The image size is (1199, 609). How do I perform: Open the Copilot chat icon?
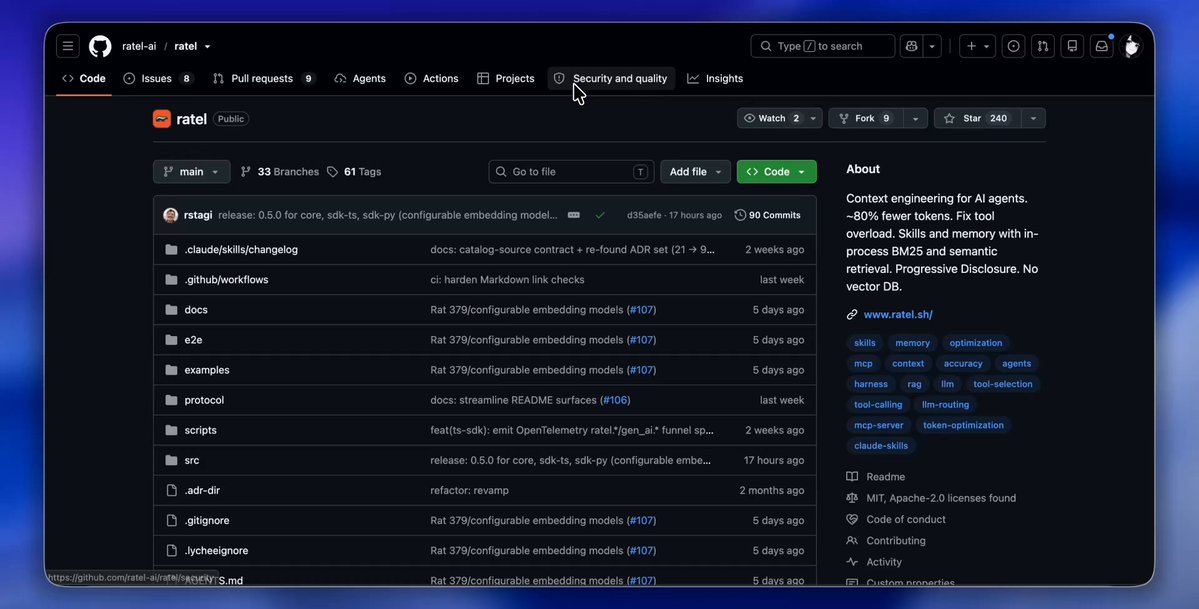coord(911,46)
